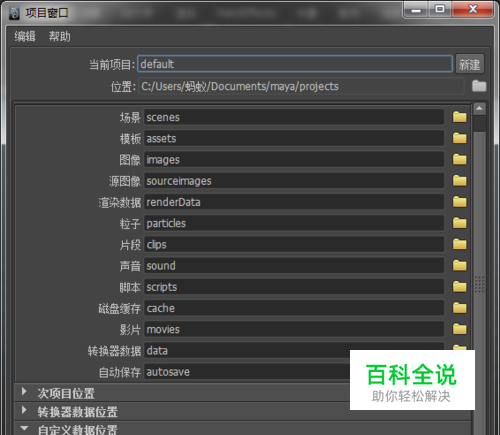This screenshot has height=435, width=500.
Task: Click the 新建 button
Action: (x=469, y=64)
